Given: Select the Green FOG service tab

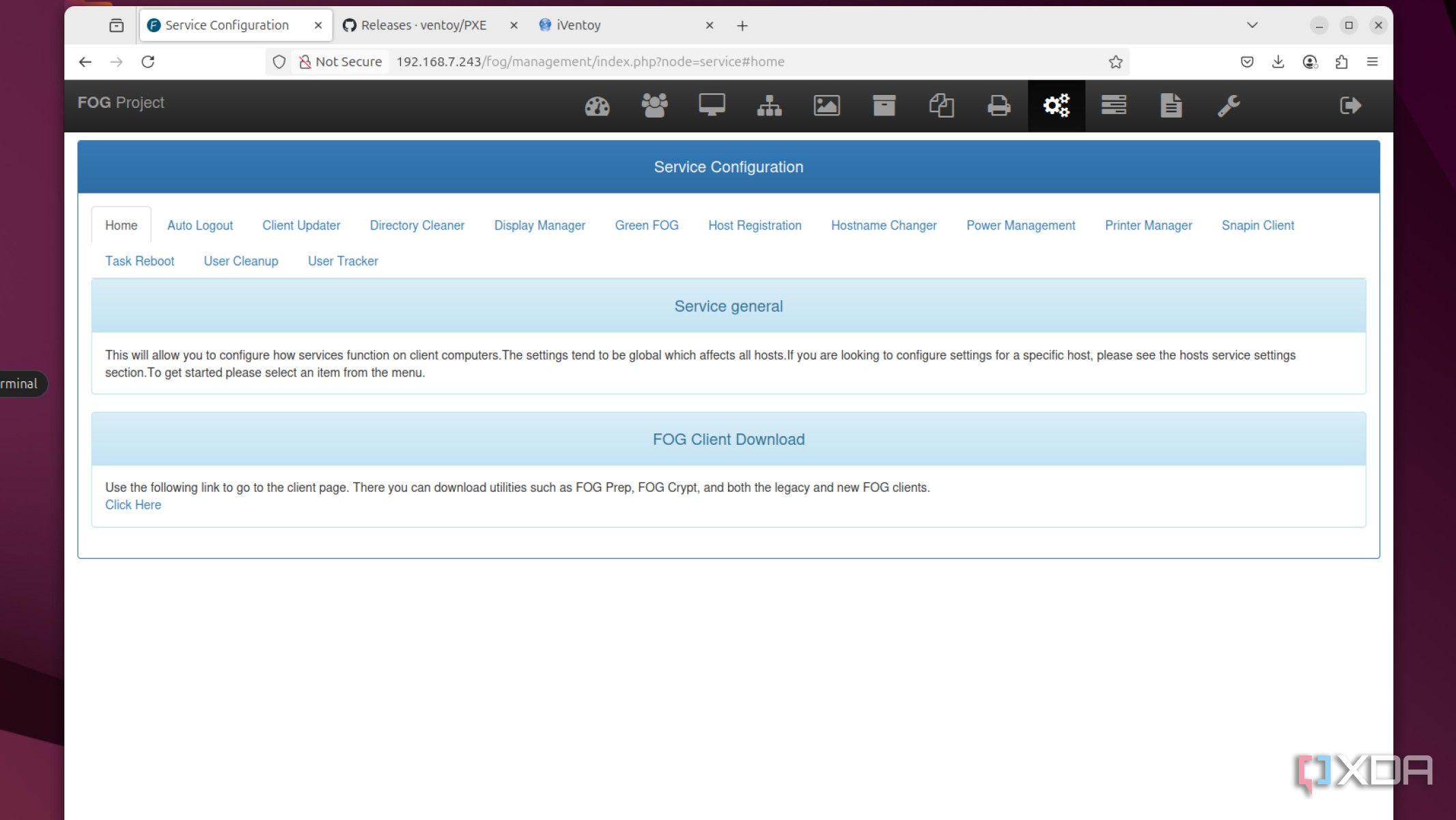Looking at the screenshot, I should [x=647, y=225].
